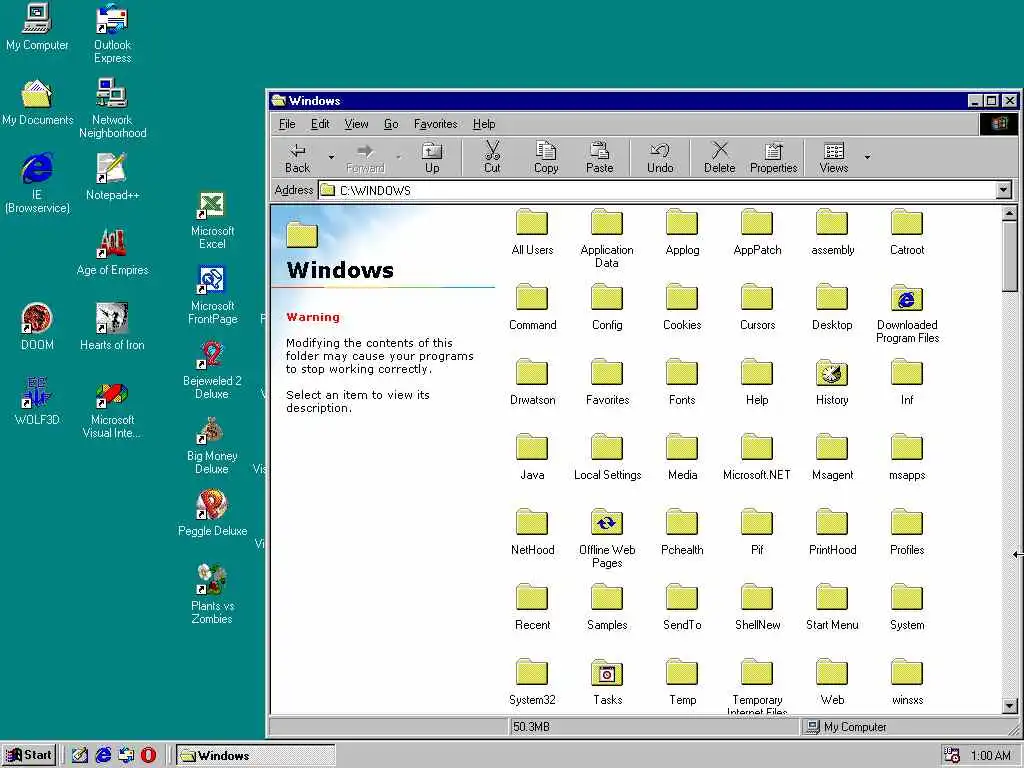Screen dimensions: 1024x768
Task: Select the History folder icon
Action: click(832, 373)
